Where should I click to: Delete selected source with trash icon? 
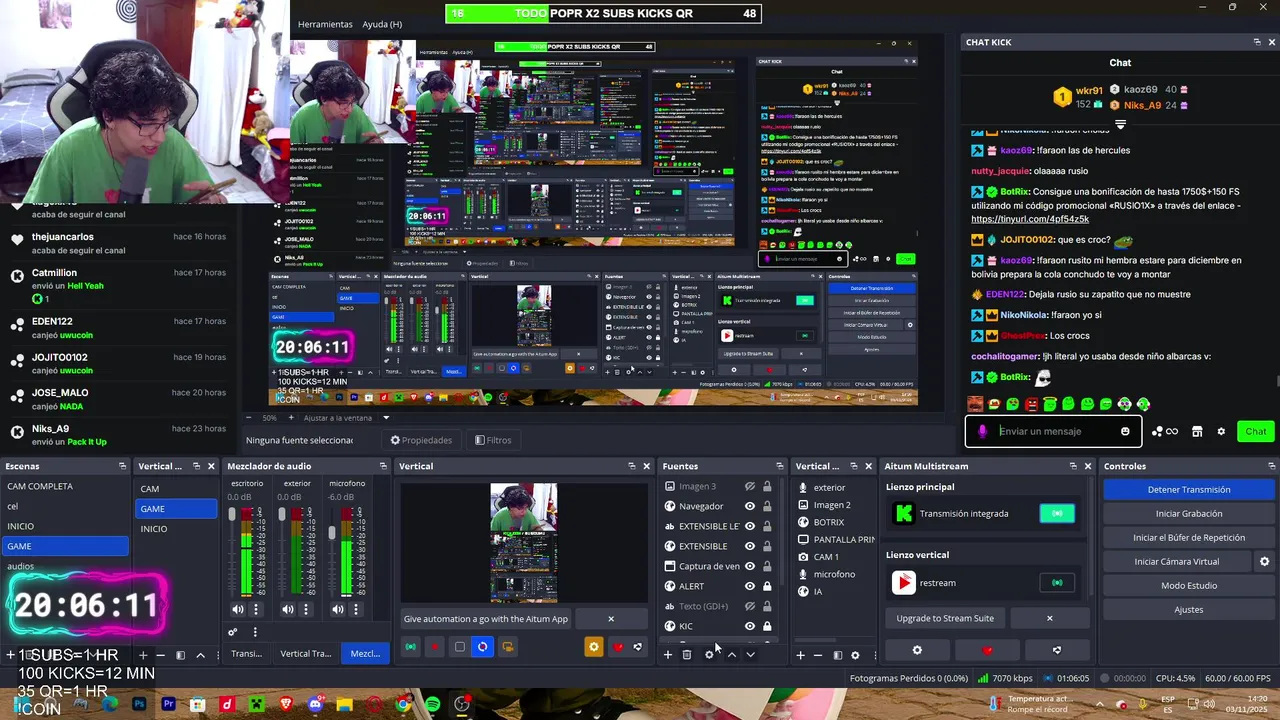pos(687,655)
